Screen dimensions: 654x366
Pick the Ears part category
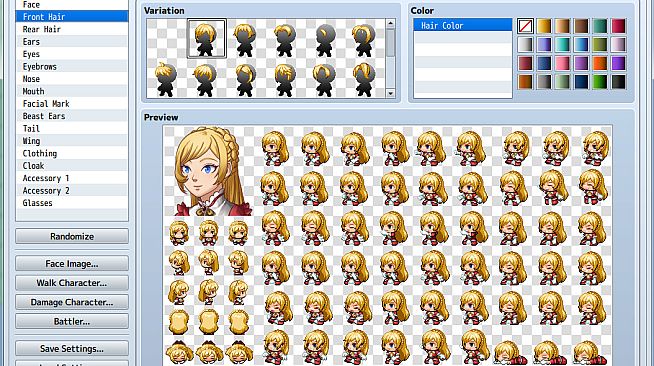click(72, 42)
